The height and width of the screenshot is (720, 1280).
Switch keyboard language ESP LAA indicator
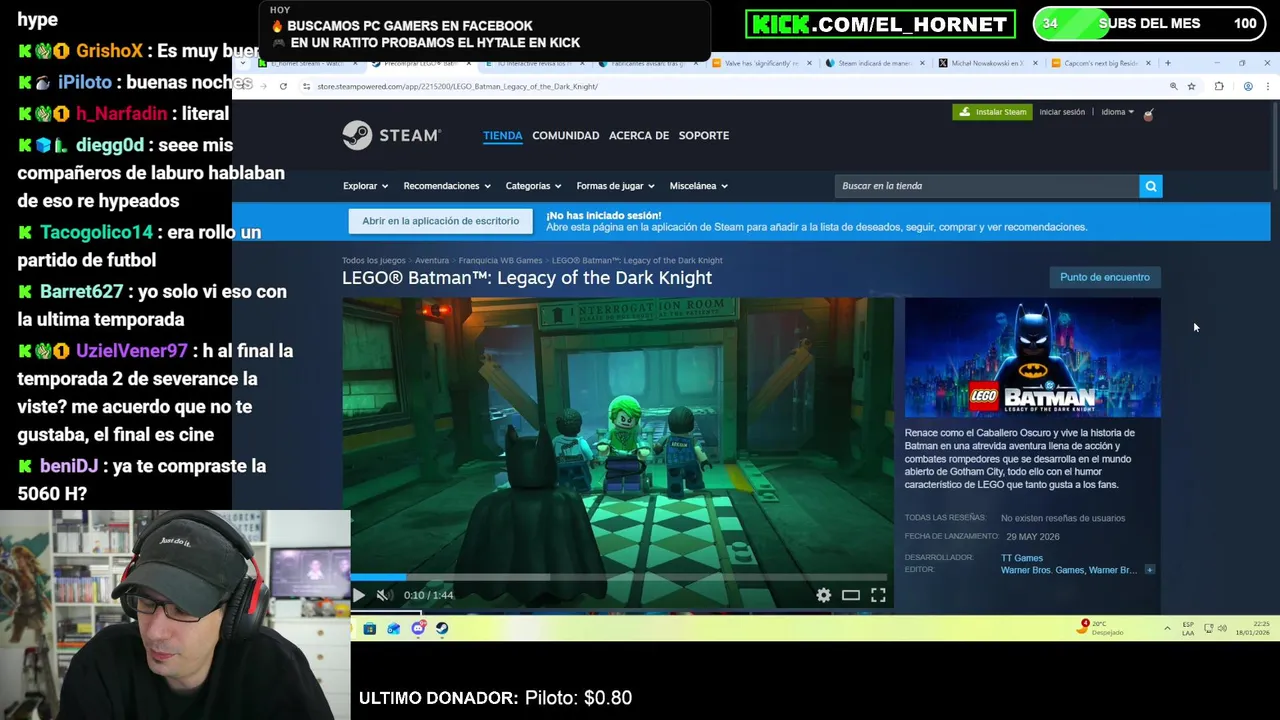pyautogui.click(x=1188, y=628)
